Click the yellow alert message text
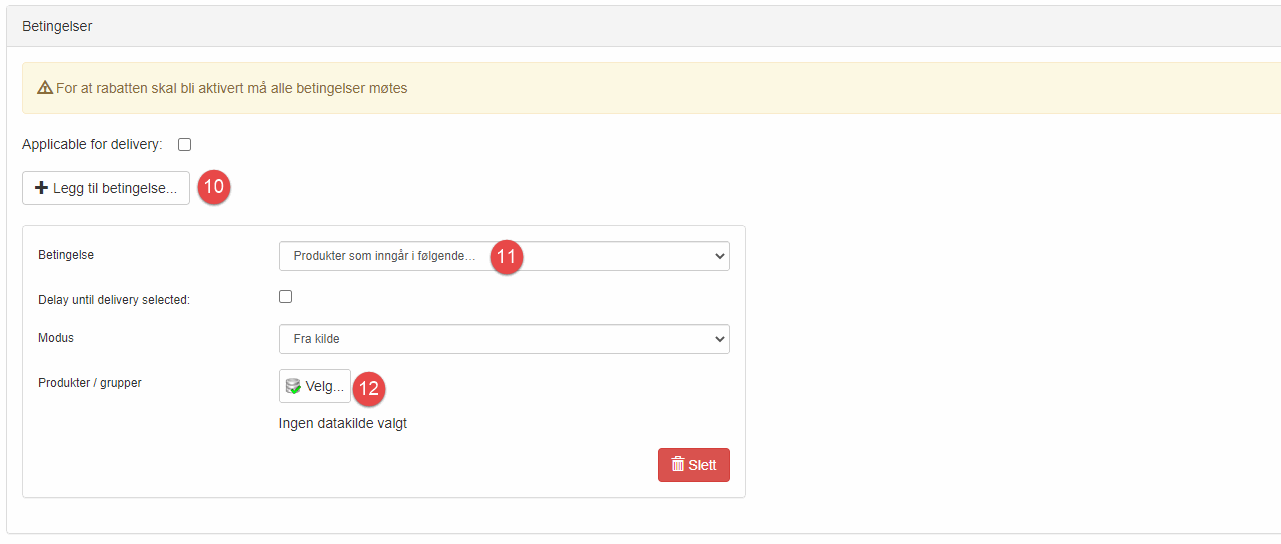This screenshot has height=544, width=1281. (231, 88)
